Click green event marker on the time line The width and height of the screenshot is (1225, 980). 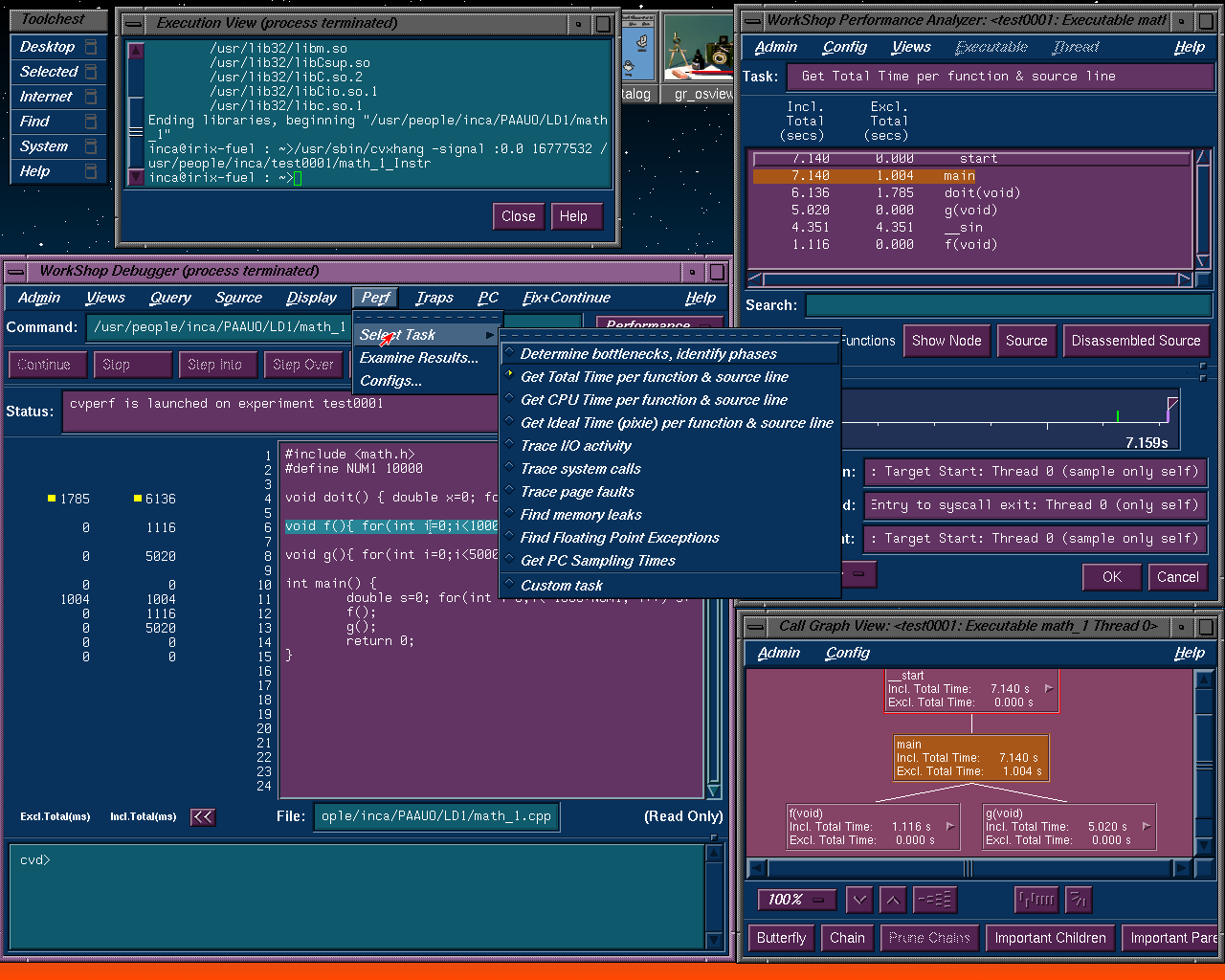(x=1118, y=416)
